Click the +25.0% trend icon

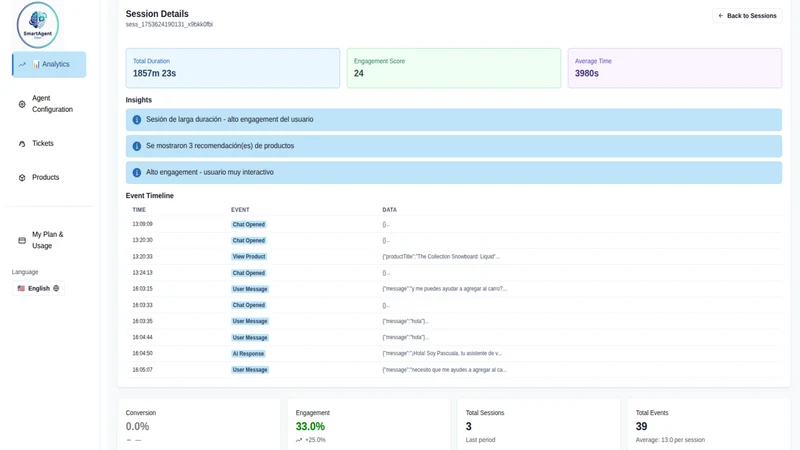click(299, 440)
